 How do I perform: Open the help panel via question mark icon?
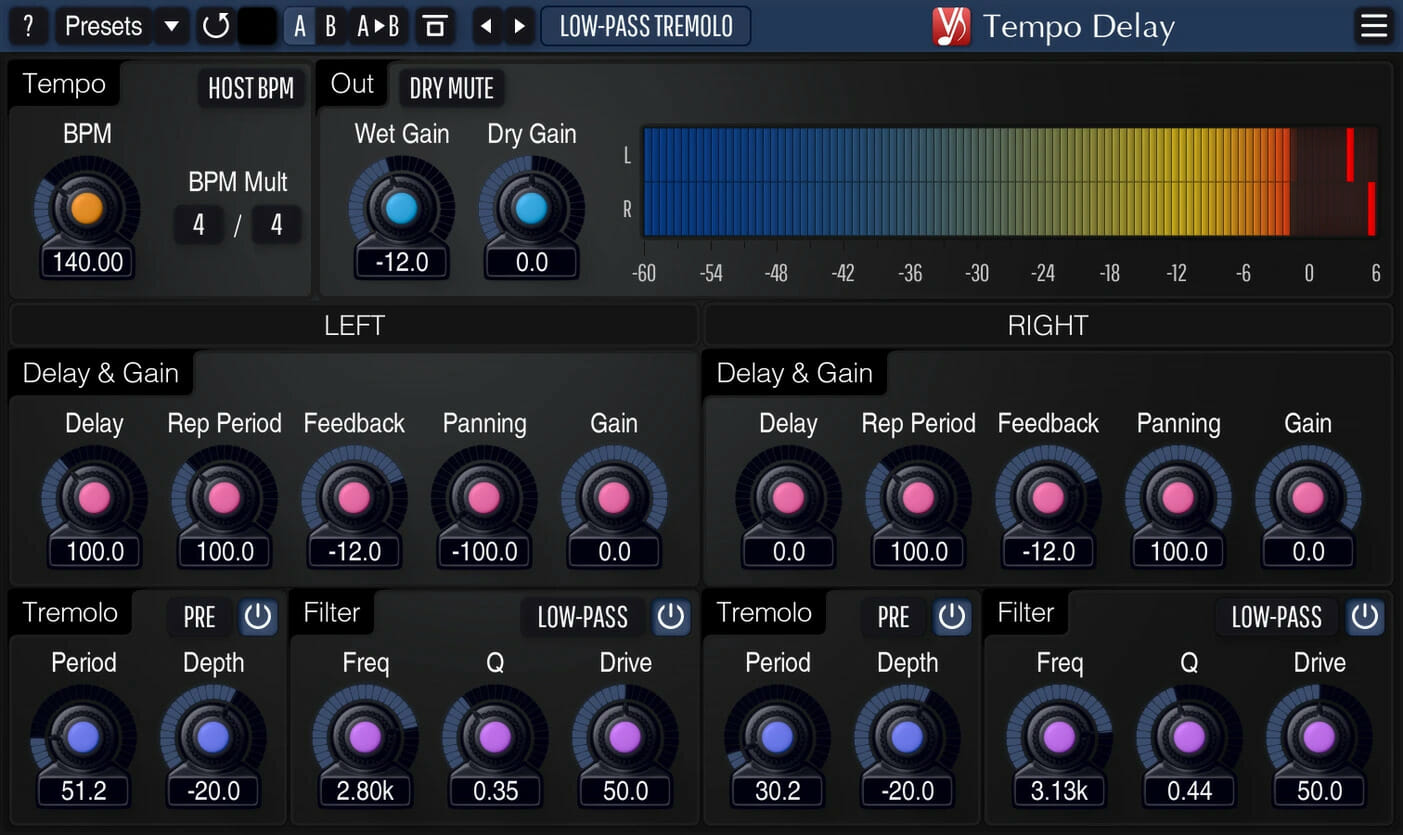[x=27, y=26]
